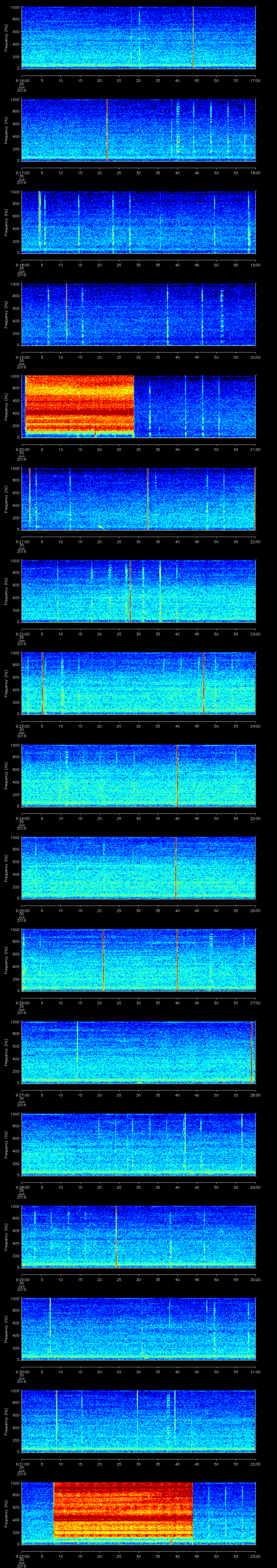
Task: Click the 9:19:00 start time label
Action: 22,357
